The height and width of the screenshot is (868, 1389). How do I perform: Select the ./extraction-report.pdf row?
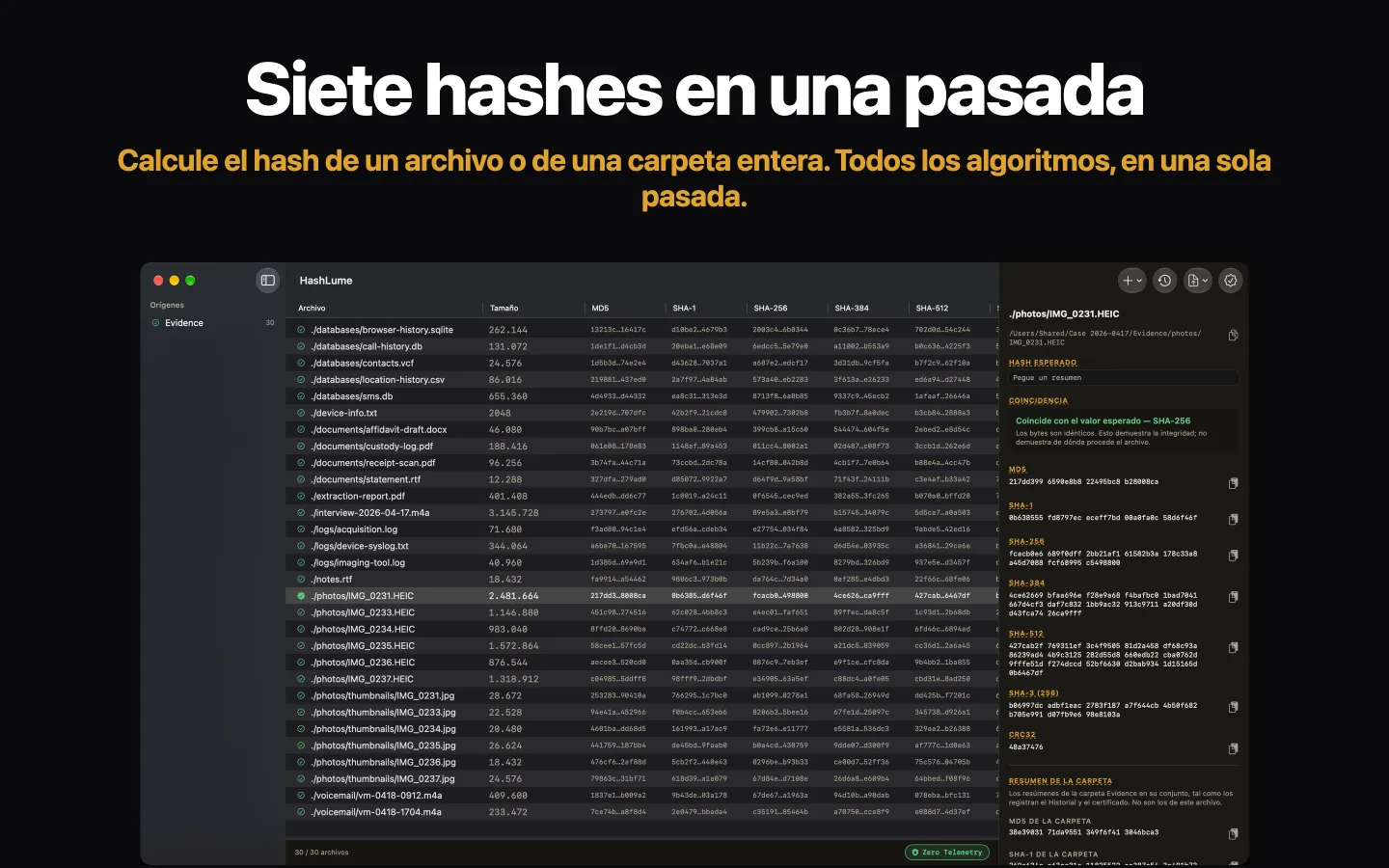coord(642,497)
